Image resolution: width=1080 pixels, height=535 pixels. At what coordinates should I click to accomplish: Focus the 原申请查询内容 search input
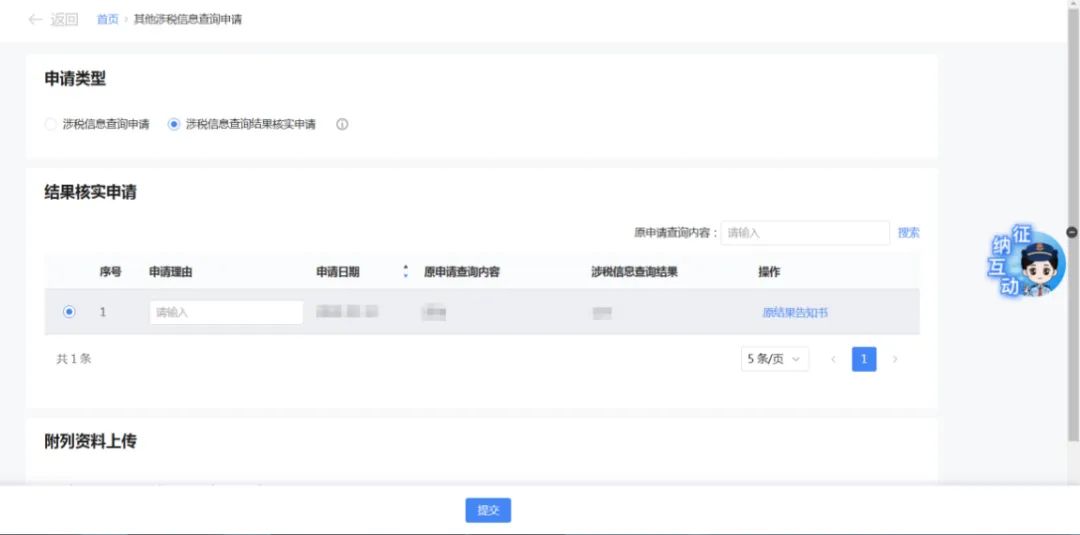(x=805, y=233)
